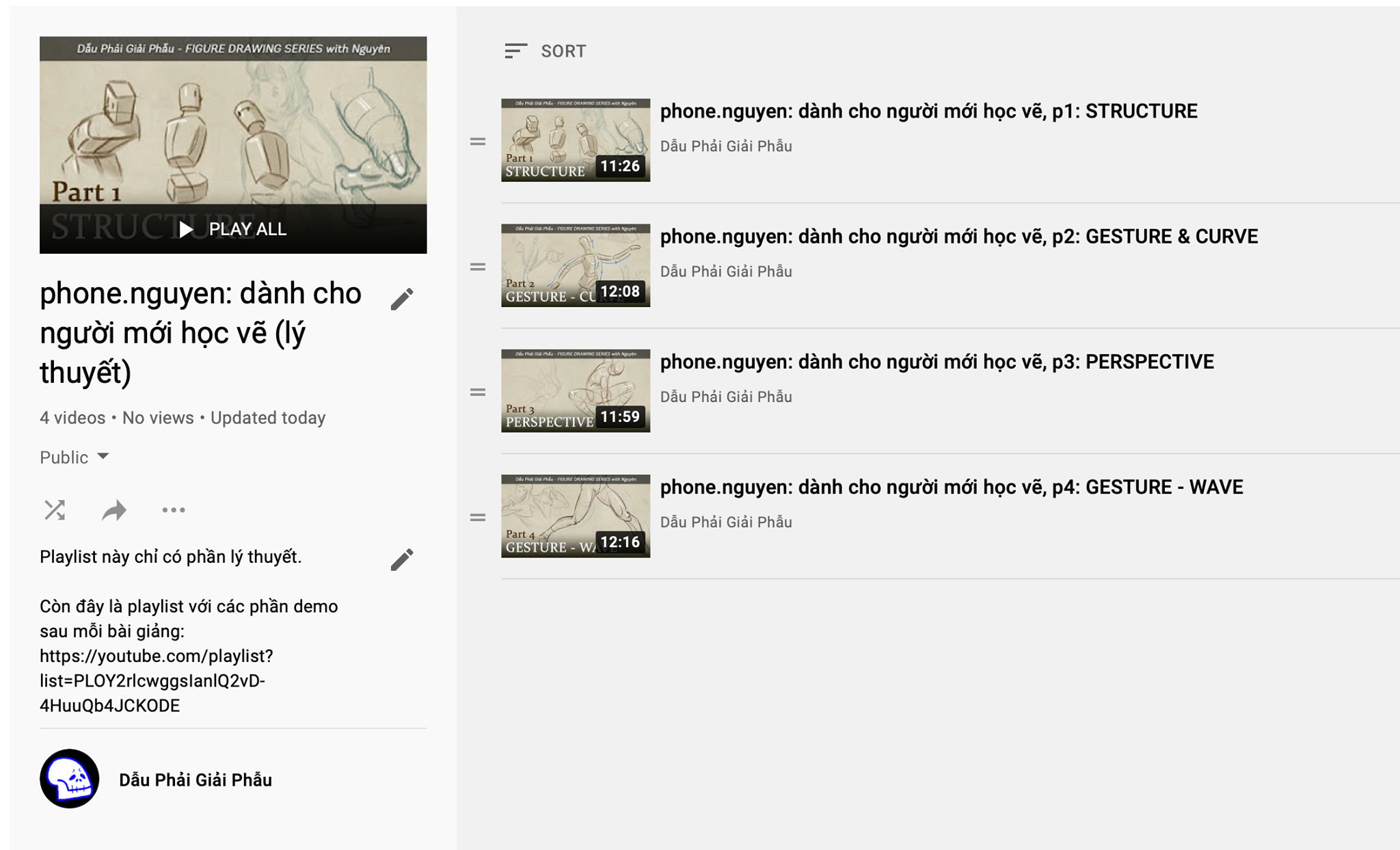Grab drag handle for GESTURE & CURVE video
1400x850 pixels.
[x=478, y=267]
